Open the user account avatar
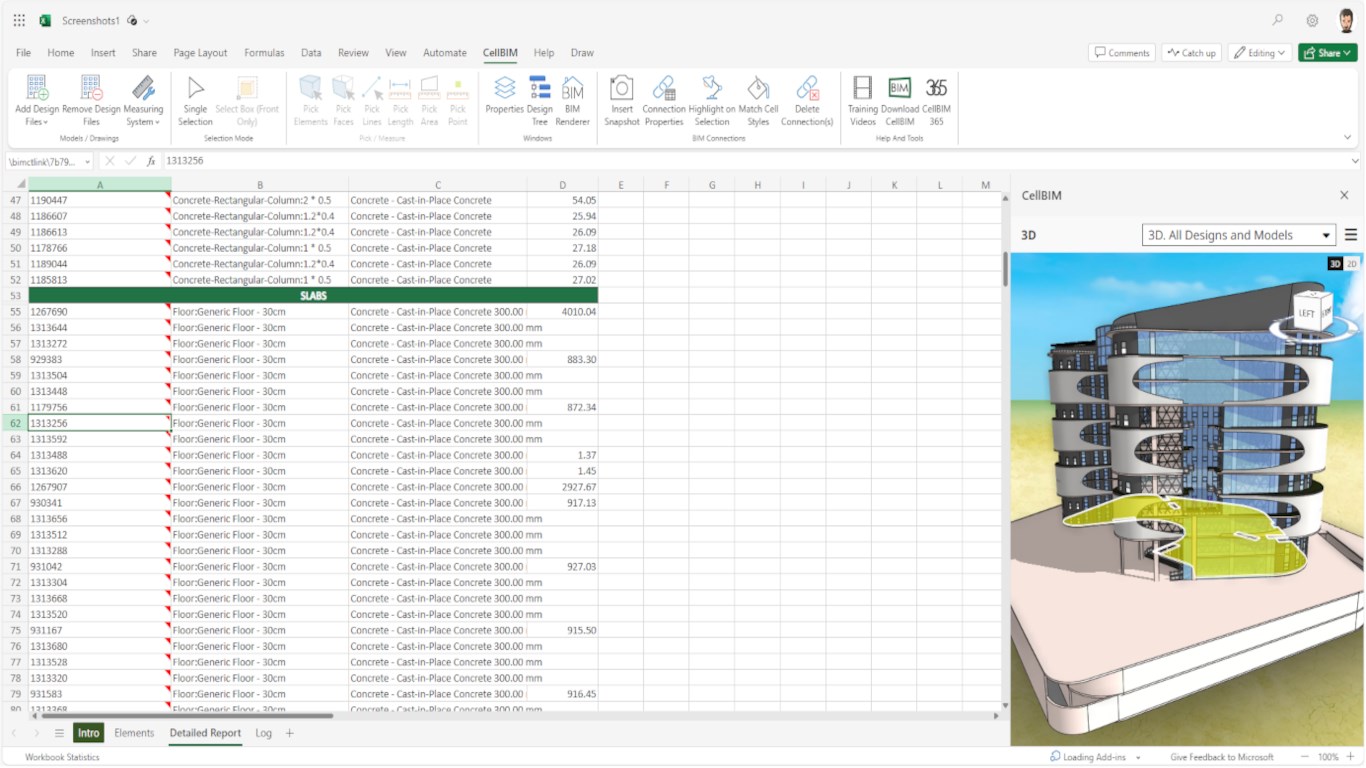1366x768 pixels. (1346, 20)
